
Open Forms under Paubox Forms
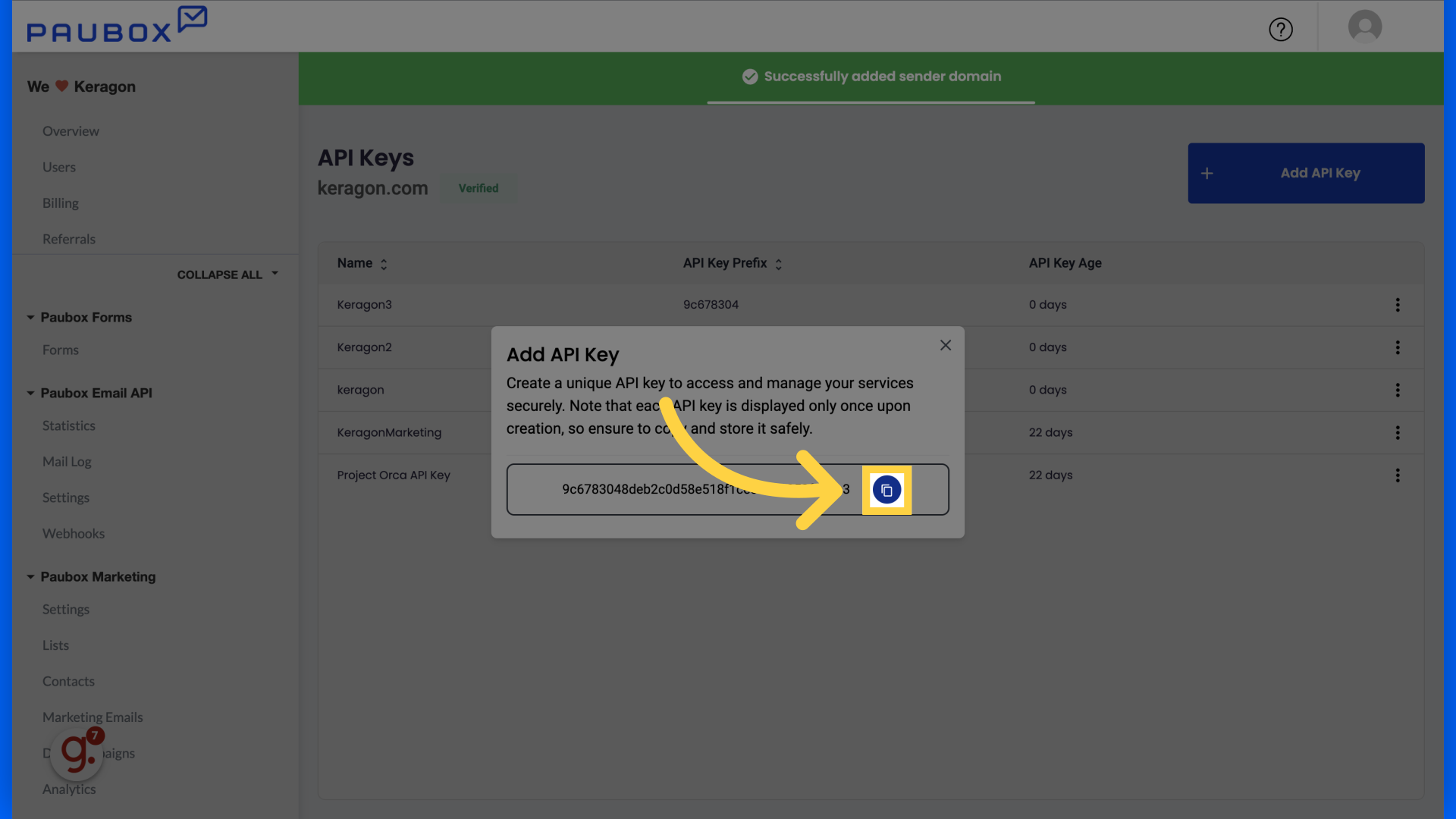tap(61, 350)
